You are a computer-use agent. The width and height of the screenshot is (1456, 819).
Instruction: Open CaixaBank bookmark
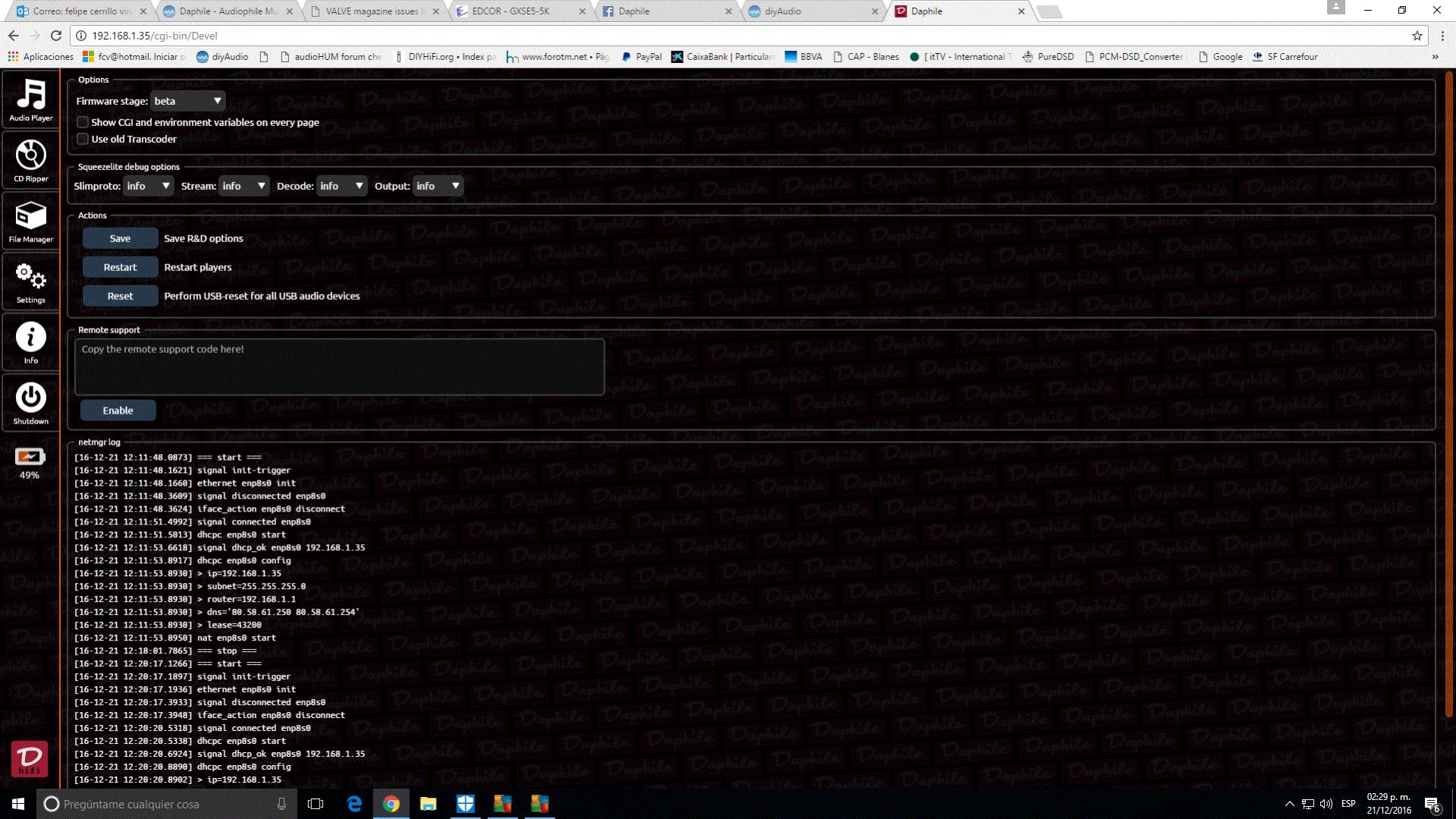point(722,57)
